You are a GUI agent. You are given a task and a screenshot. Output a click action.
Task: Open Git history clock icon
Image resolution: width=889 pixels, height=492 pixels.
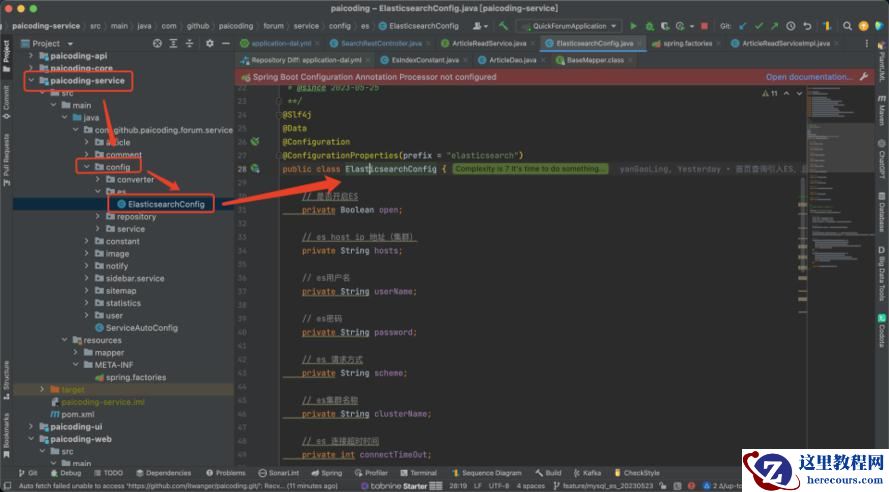(x=790, y=26)
